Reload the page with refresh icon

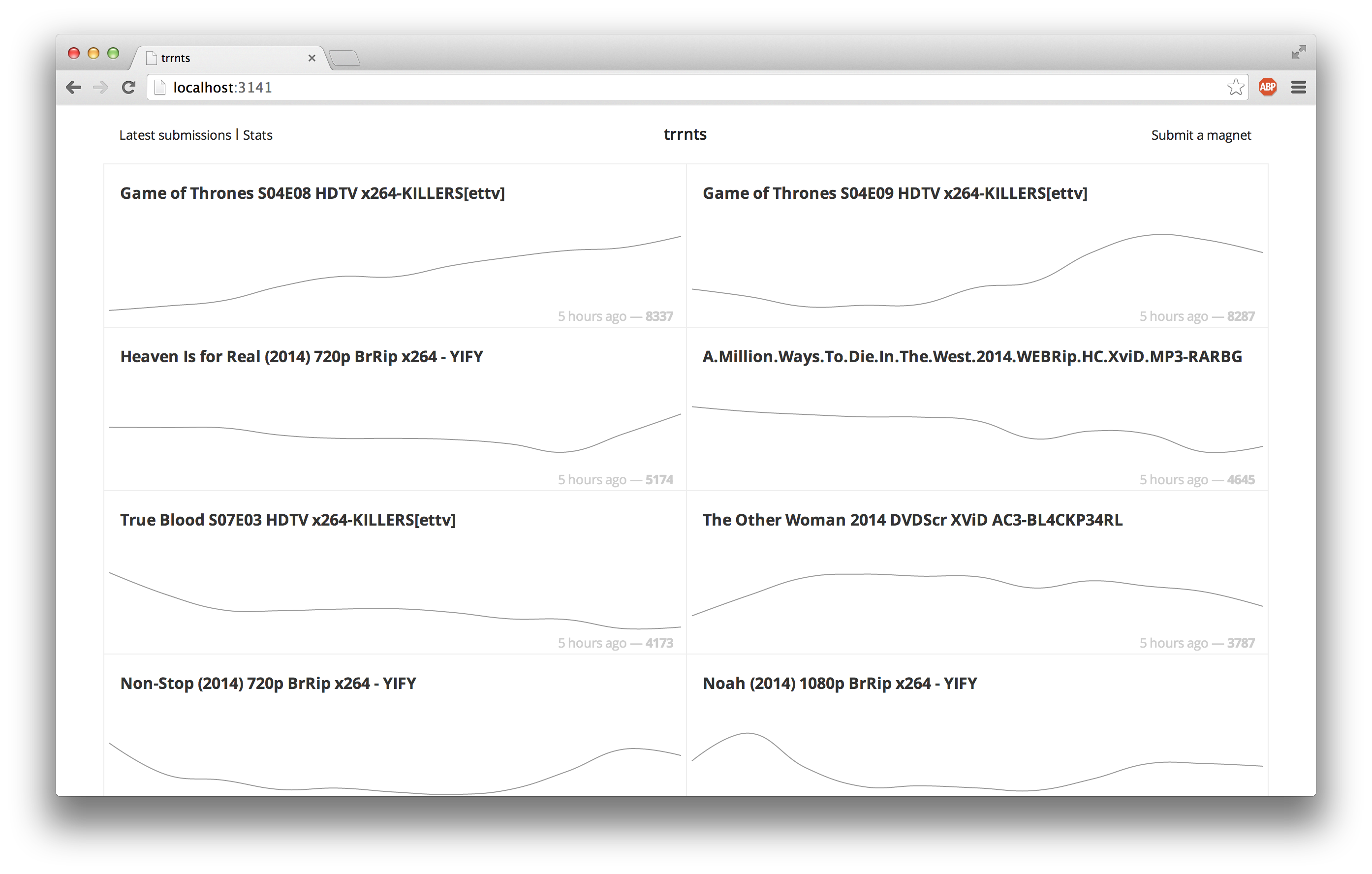tap(129, 87)
